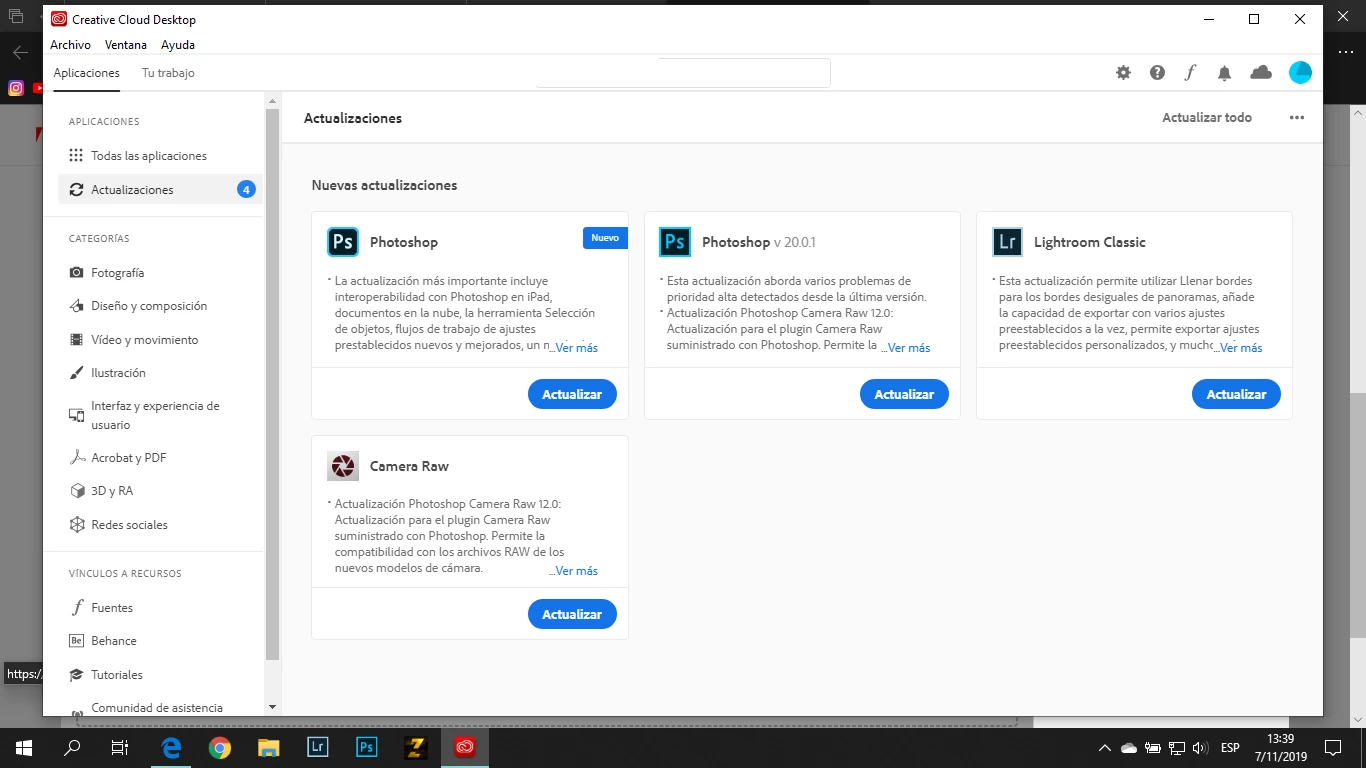Open the Action Center notifications icon
Image resolution: width=1366 pixels, height=768 pixels.
pos(1333,747)
